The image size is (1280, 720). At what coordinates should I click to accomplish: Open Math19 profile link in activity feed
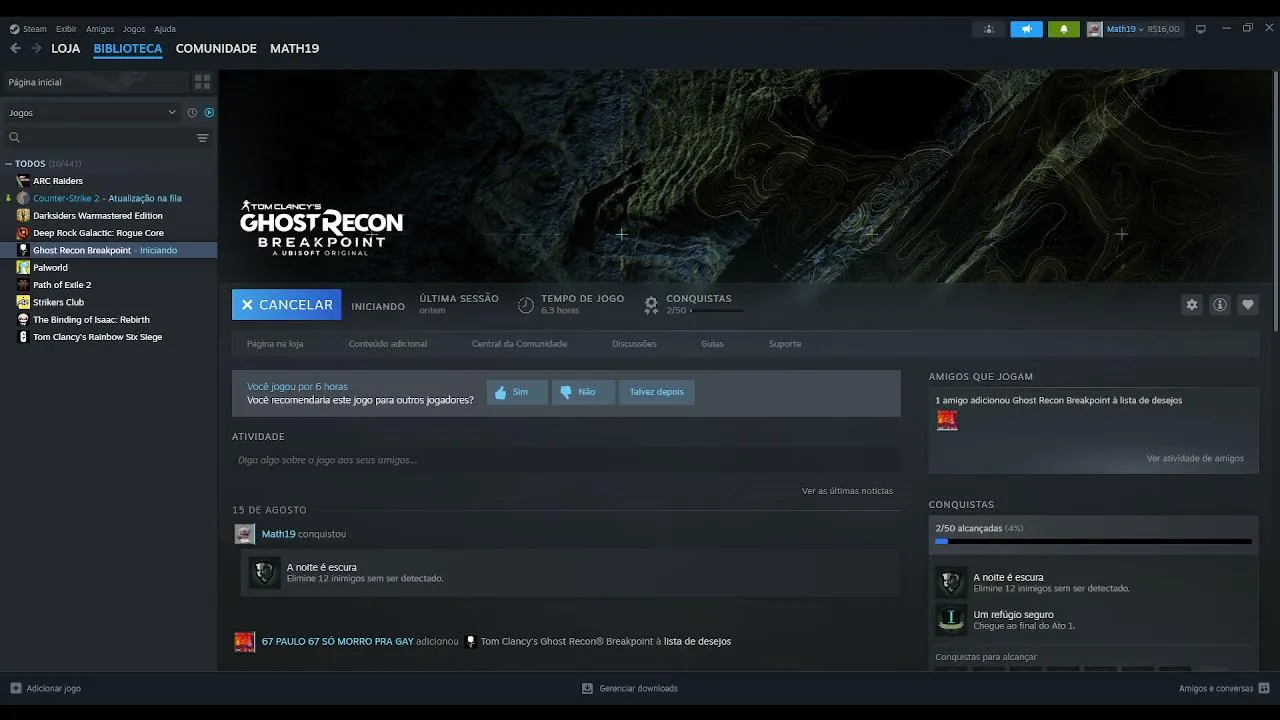(x=278, y=534)
